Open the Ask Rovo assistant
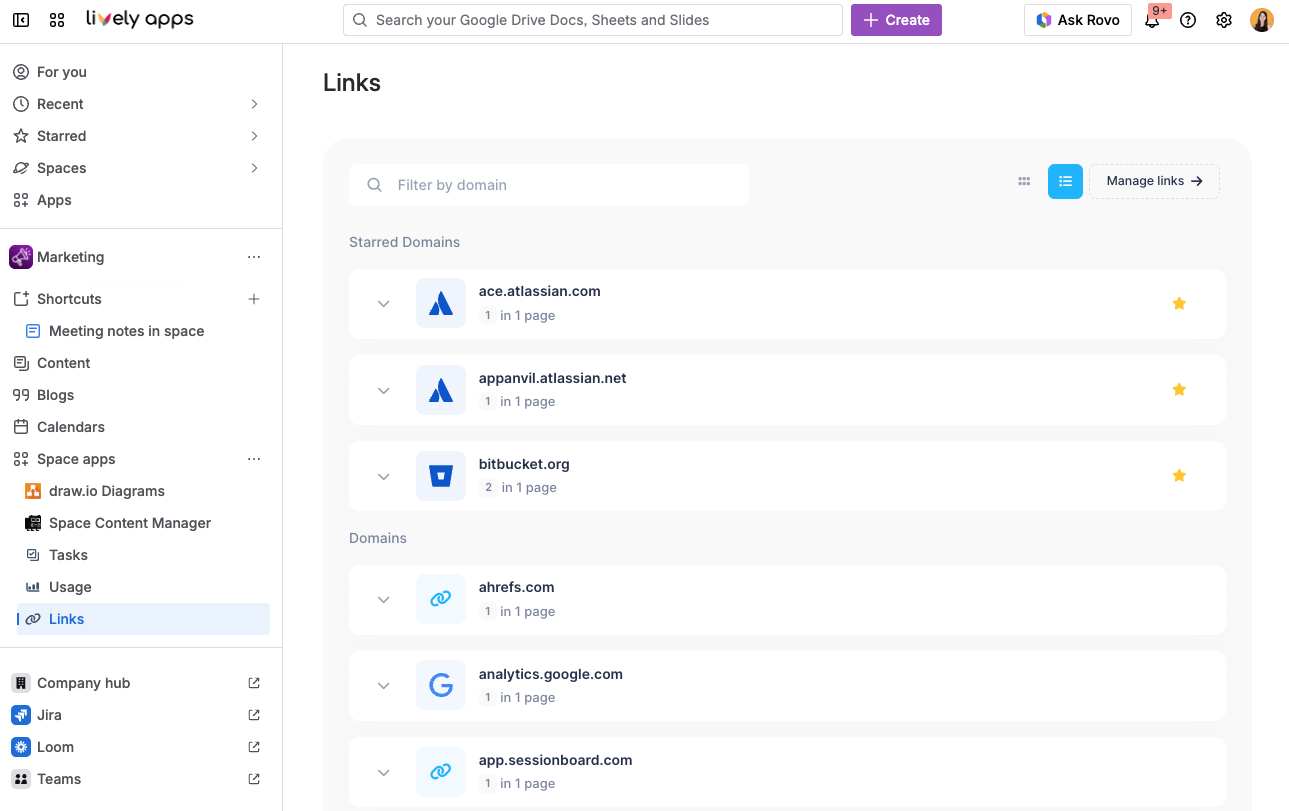1289x811 pixels. pyautogui.click(x=1077, y=19)
